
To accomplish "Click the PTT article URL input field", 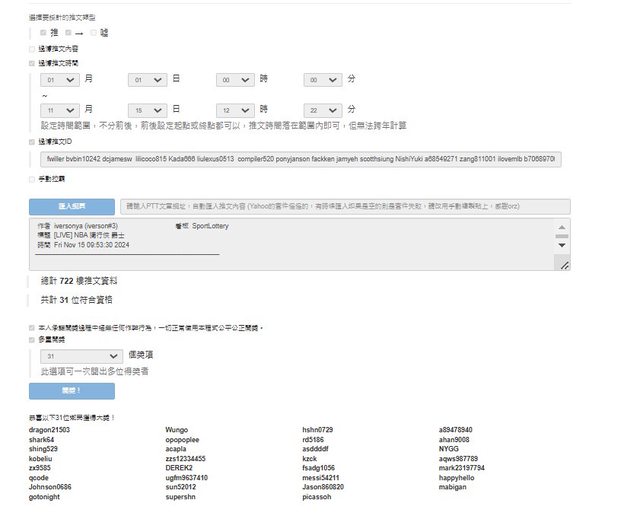I will coord(345,206).
